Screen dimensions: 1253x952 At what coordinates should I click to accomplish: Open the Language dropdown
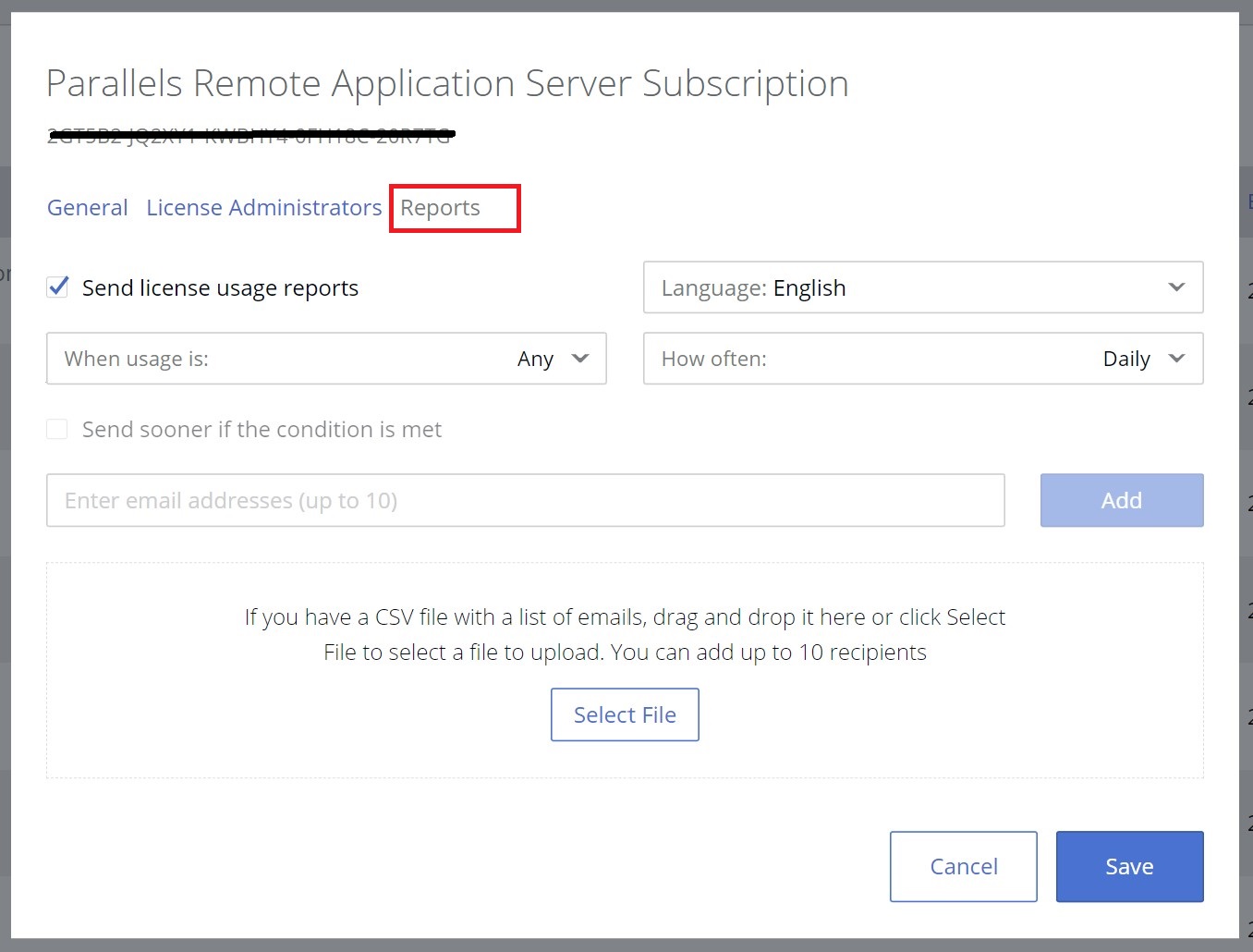pos(923,287)
